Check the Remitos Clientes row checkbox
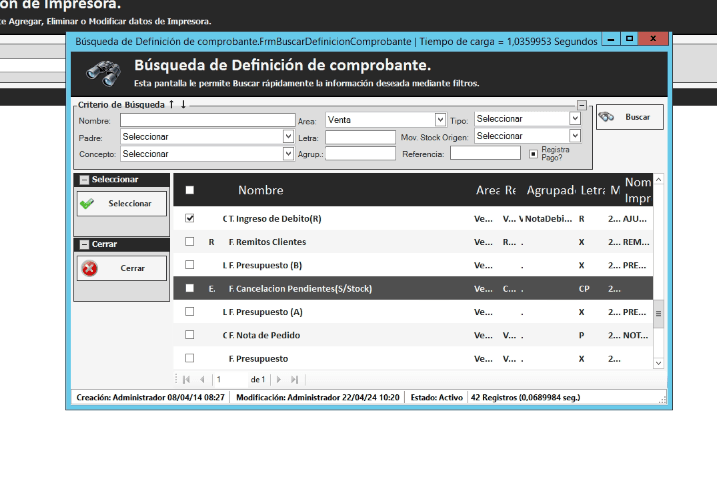The height and width of the screenshot is (479, 717). point(190,242)
